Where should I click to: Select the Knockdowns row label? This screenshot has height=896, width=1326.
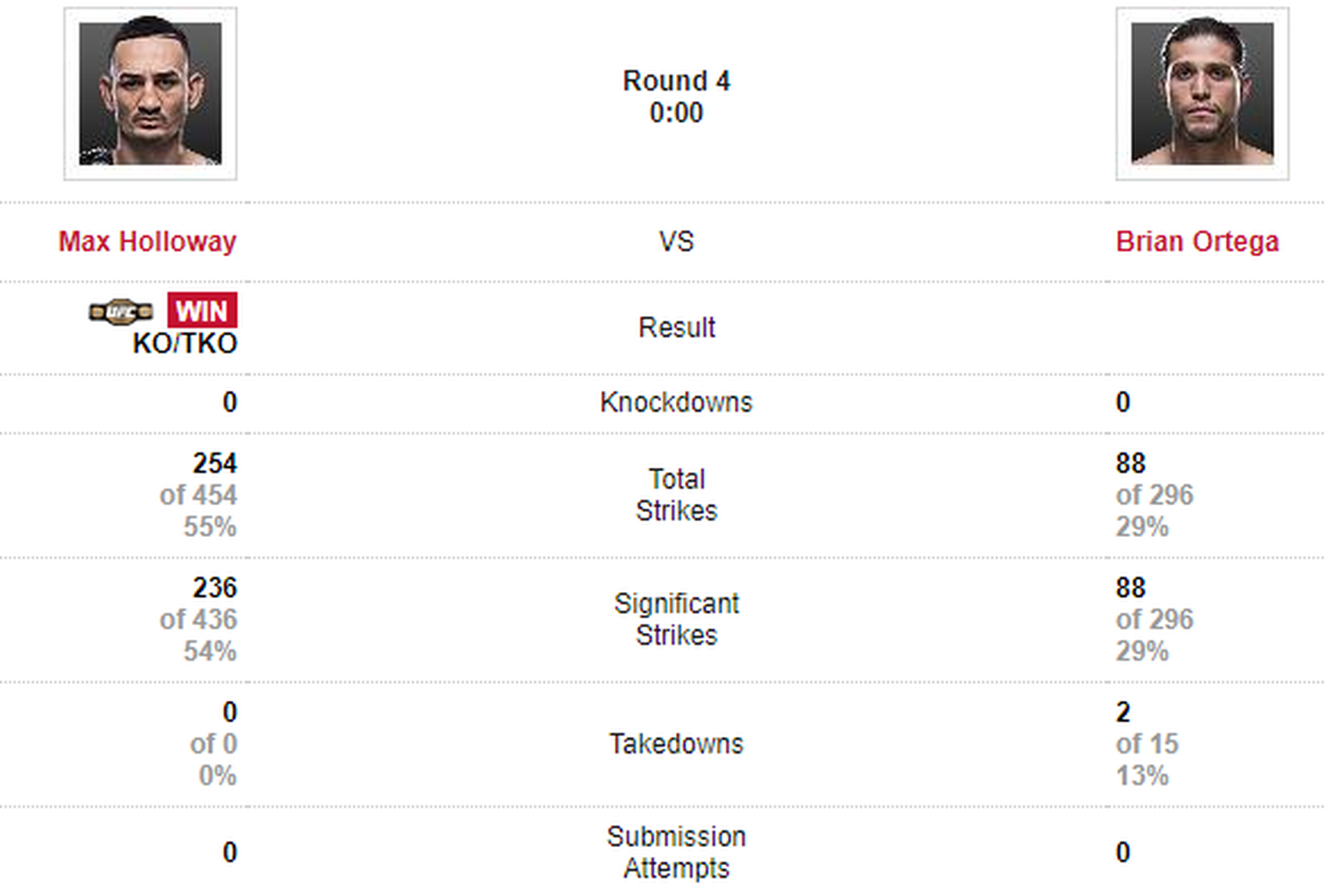pyautogui.click(x=677, y=402)
